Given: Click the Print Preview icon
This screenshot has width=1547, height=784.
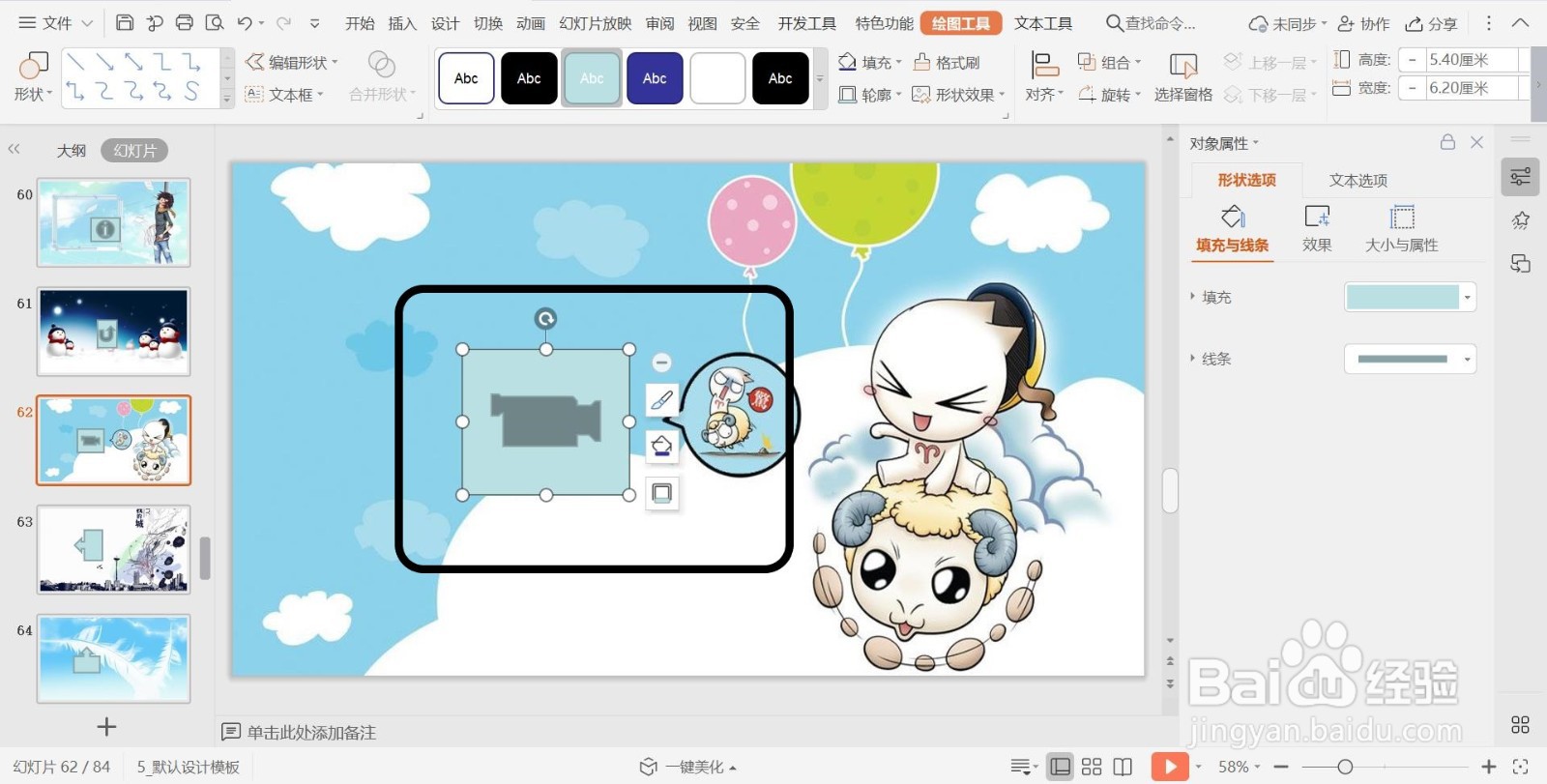Looking at the screenshot, I should 215,22.
